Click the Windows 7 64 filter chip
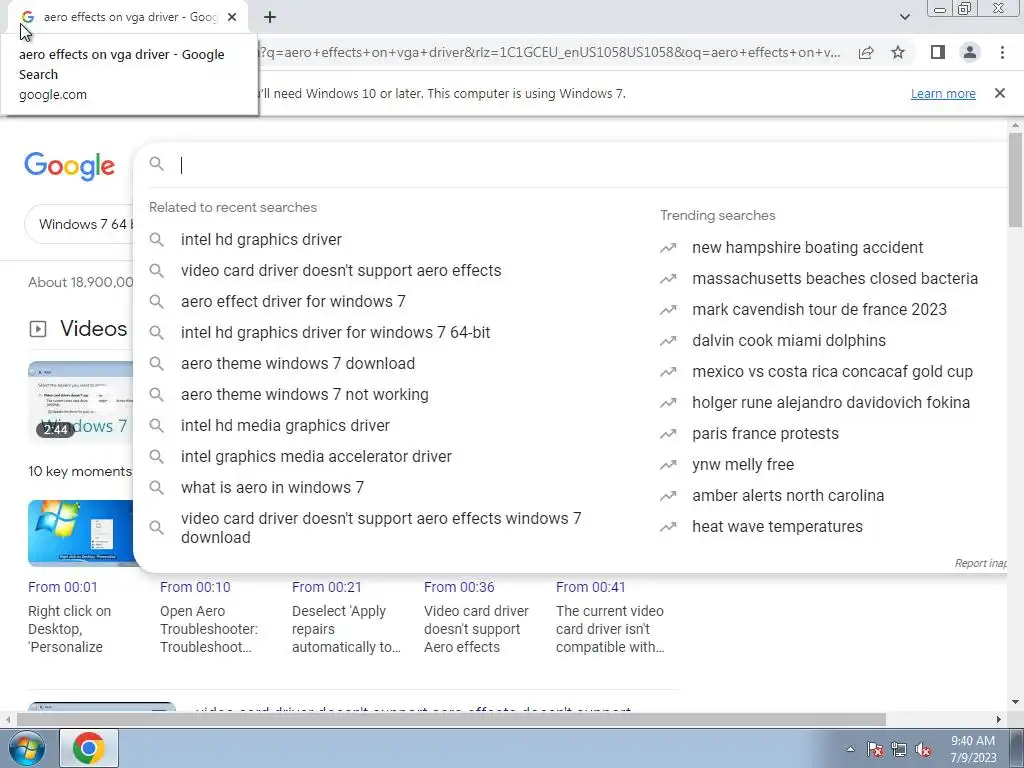 pos(81,224)
